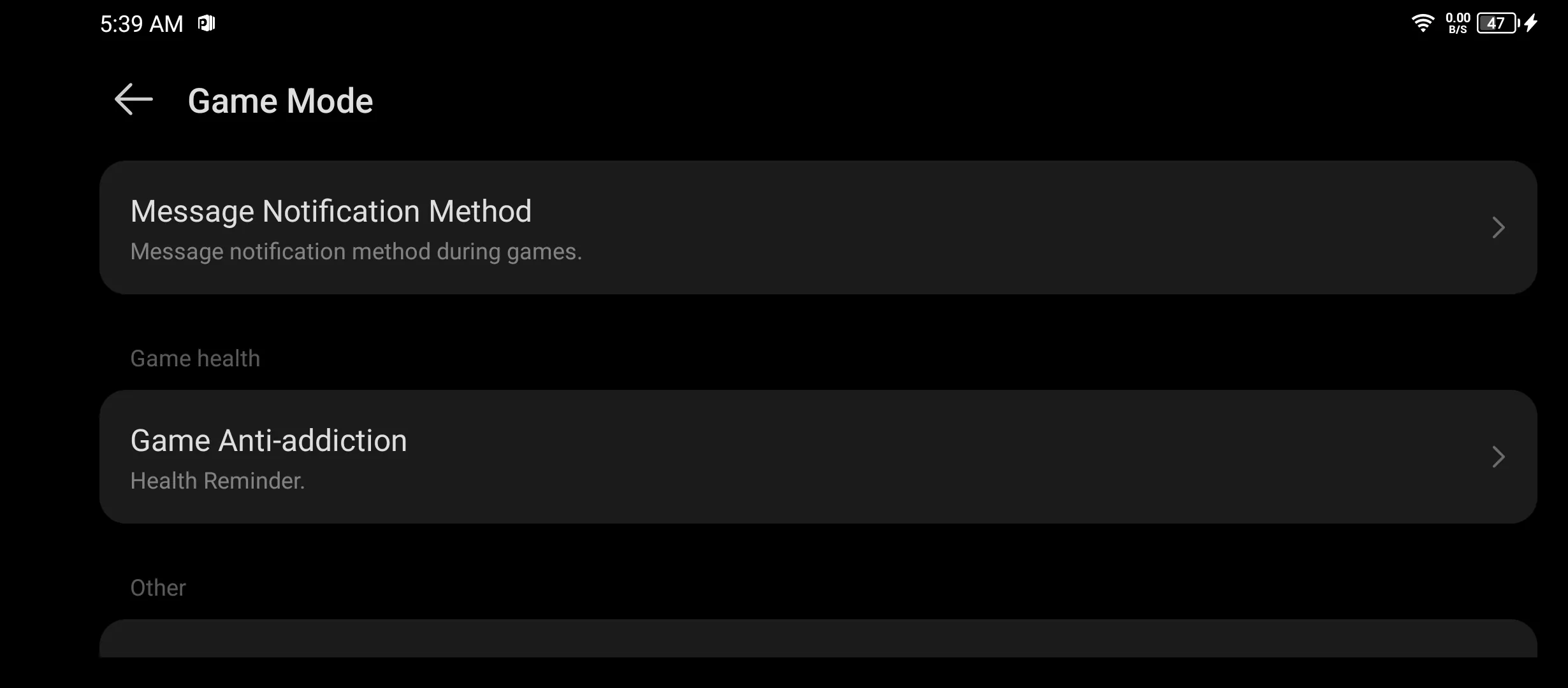Select the Game Mode page title

coord(280,101)
